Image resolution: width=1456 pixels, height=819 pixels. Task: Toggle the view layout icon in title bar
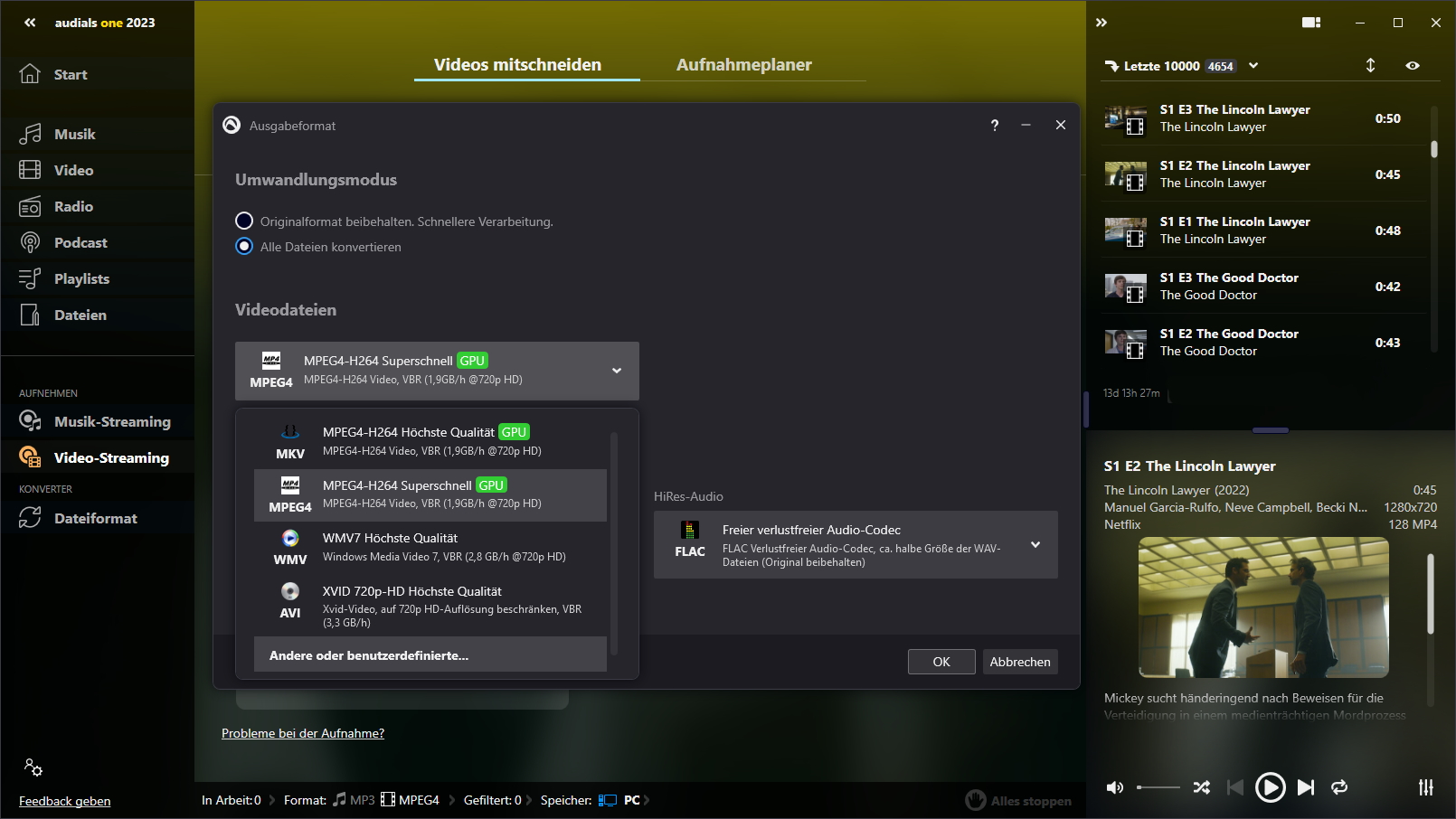tap(1311, 23)
